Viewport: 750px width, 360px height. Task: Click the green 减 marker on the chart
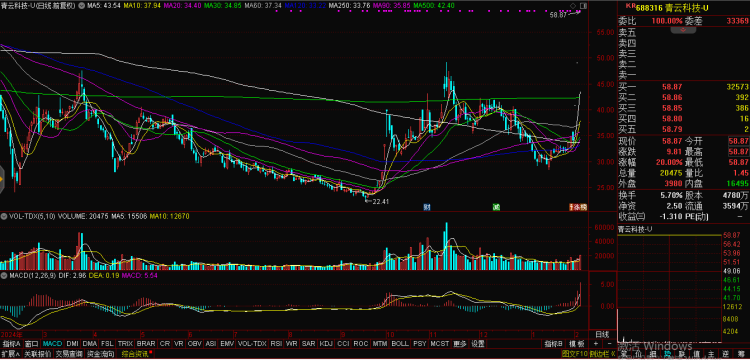point(496,207)
